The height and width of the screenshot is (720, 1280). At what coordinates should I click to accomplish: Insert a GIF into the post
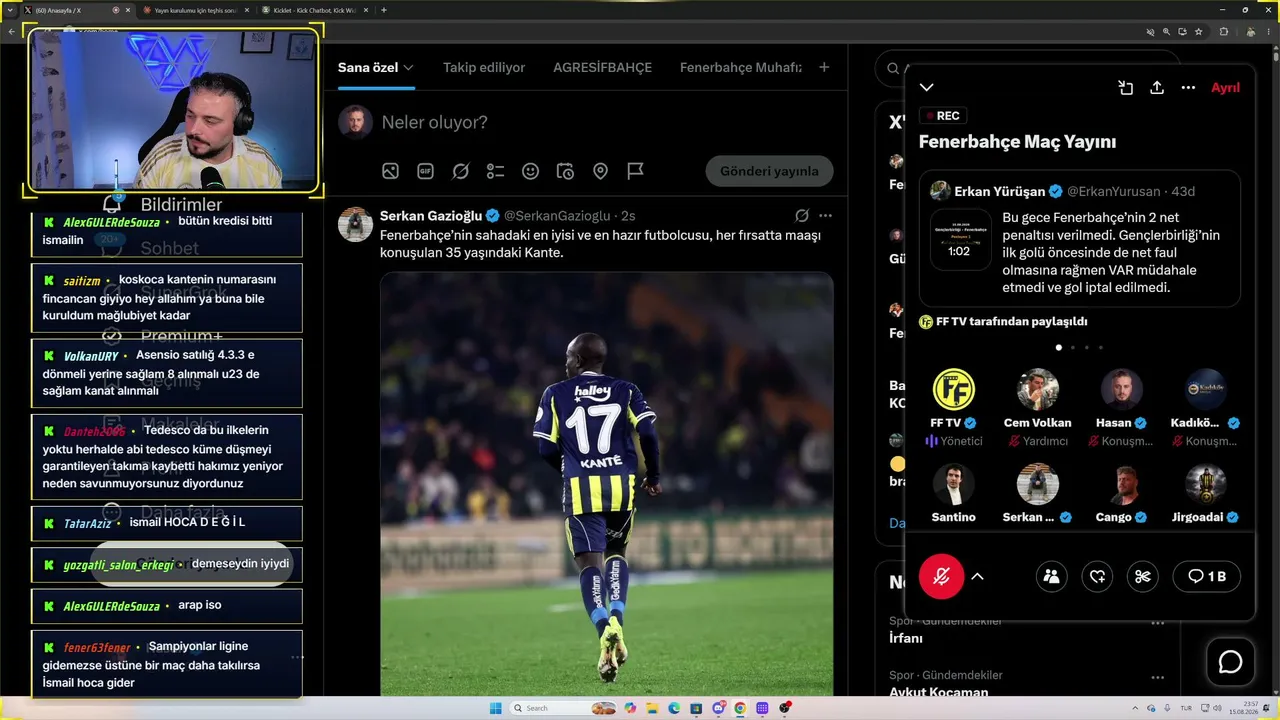[425, 171]
